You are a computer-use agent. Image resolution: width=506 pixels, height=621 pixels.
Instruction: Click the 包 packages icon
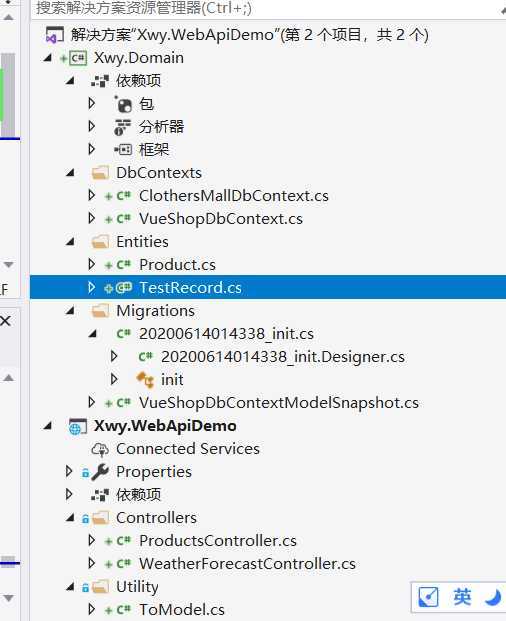click(x=124, y=104)
